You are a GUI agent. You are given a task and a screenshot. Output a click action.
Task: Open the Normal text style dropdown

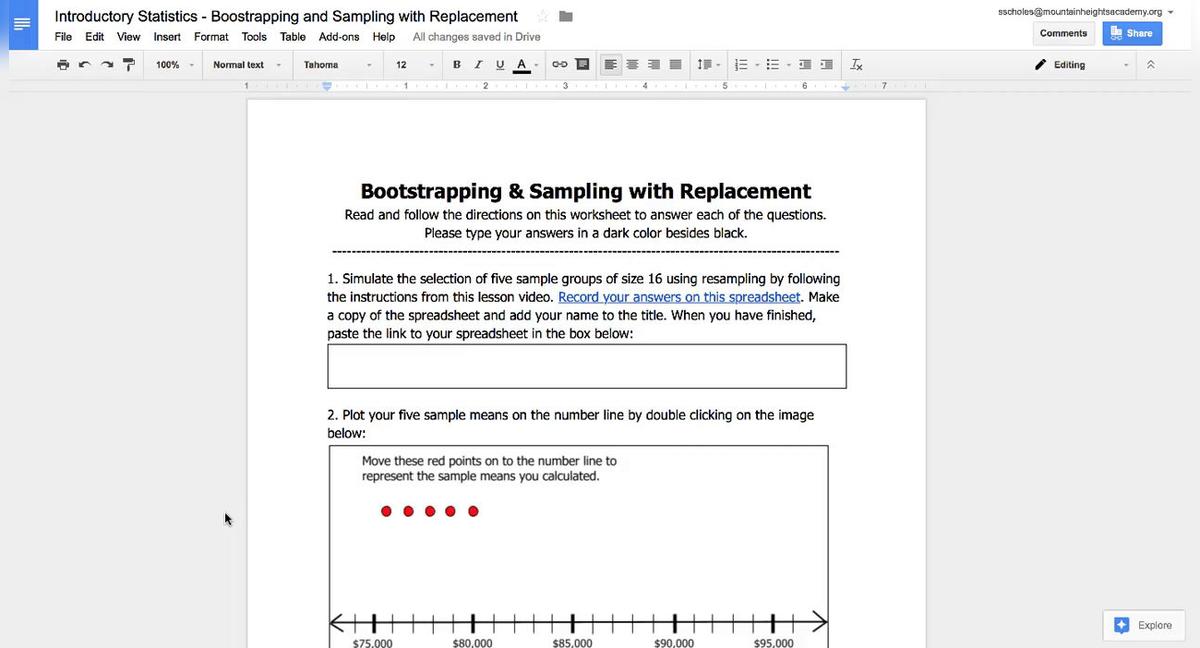click(x=246, y=65)
